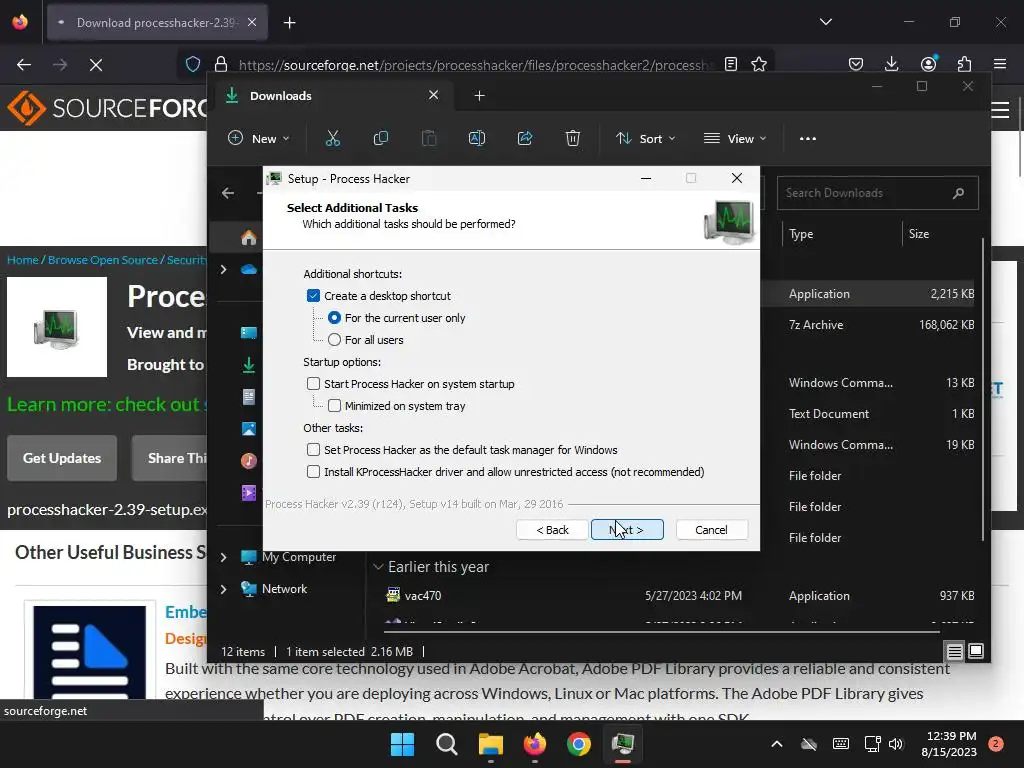Click the Paste icon in Explorer toolbar
The width and height of the screenshot is (1024, 768).
tap(429, 138)
